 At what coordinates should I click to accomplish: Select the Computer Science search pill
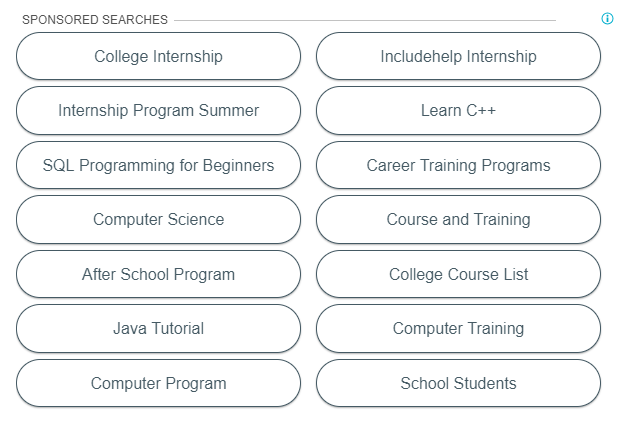[159, 219]
